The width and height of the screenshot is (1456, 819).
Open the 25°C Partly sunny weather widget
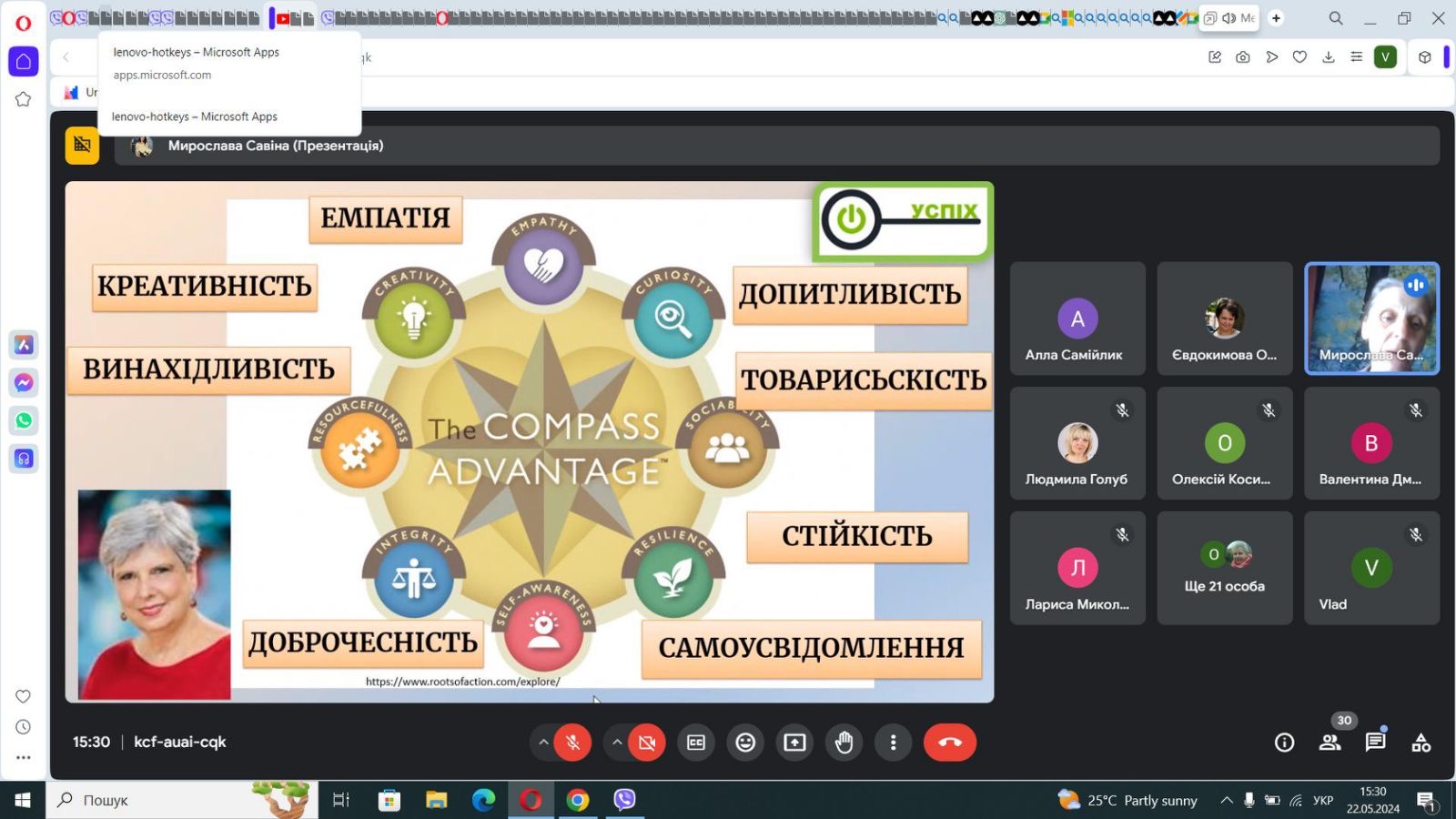(x=1127, y=800)
